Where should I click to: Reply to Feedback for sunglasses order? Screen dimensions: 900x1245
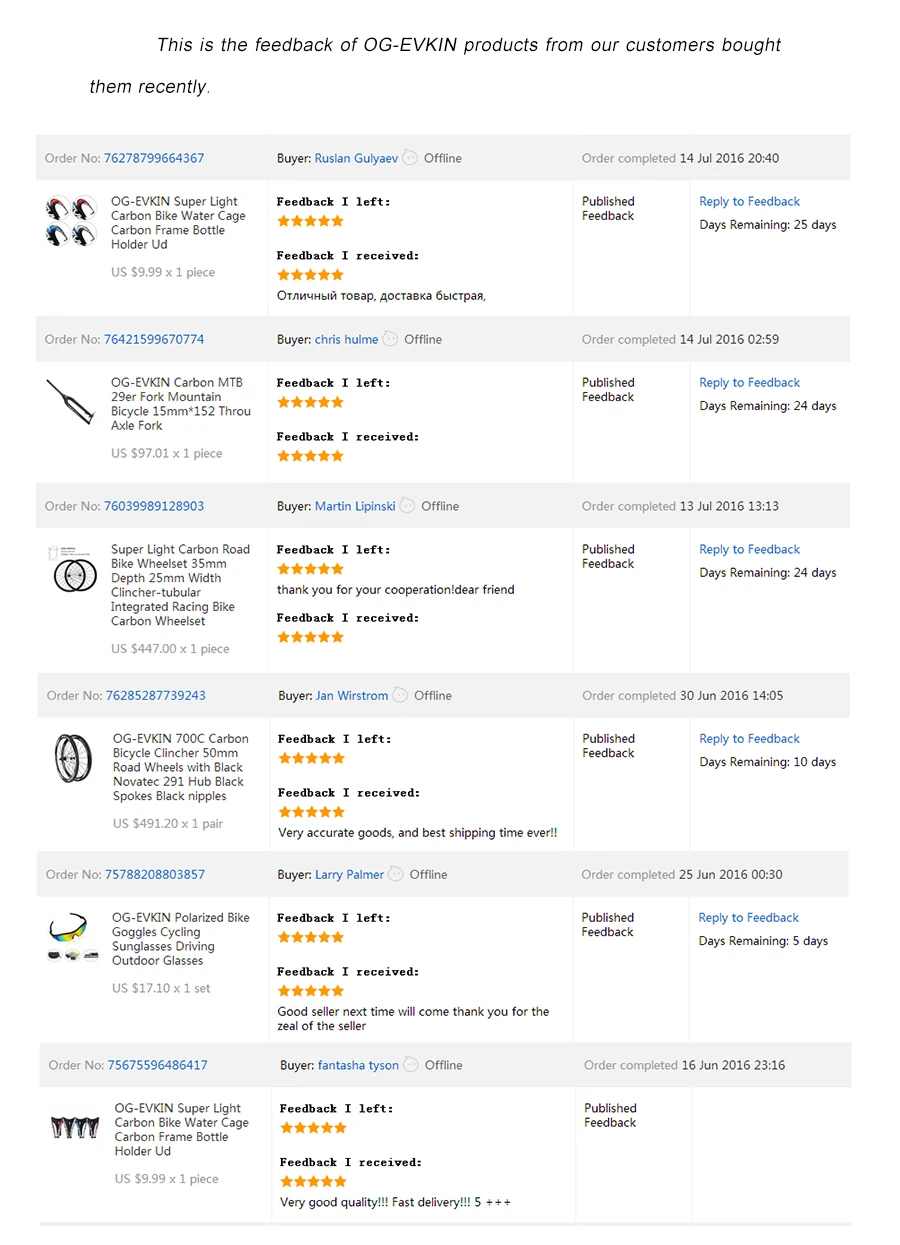(748, 917)
